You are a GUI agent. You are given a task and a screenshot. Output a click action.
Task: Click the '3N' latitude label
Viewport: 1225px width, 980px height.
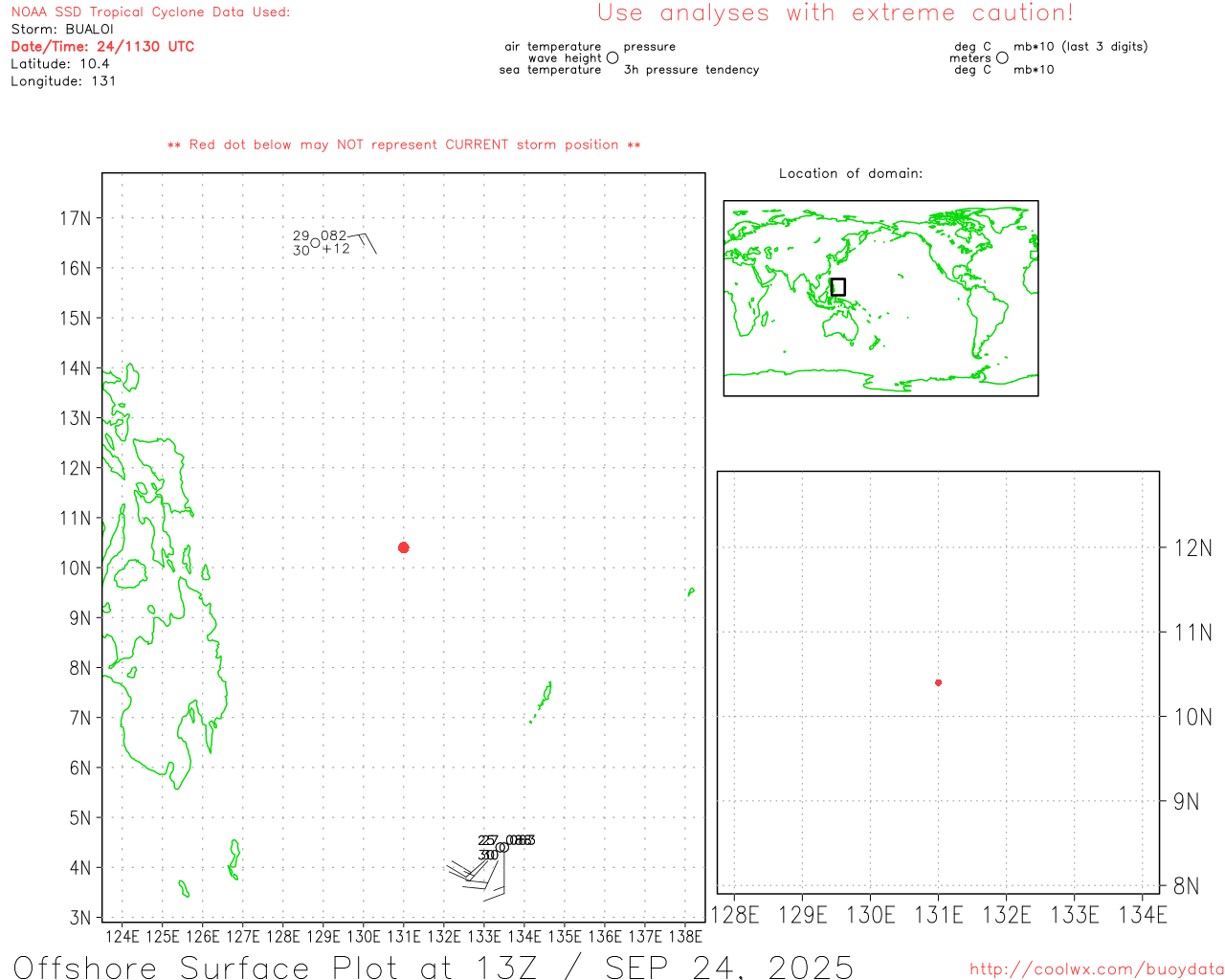coord(80,918)
